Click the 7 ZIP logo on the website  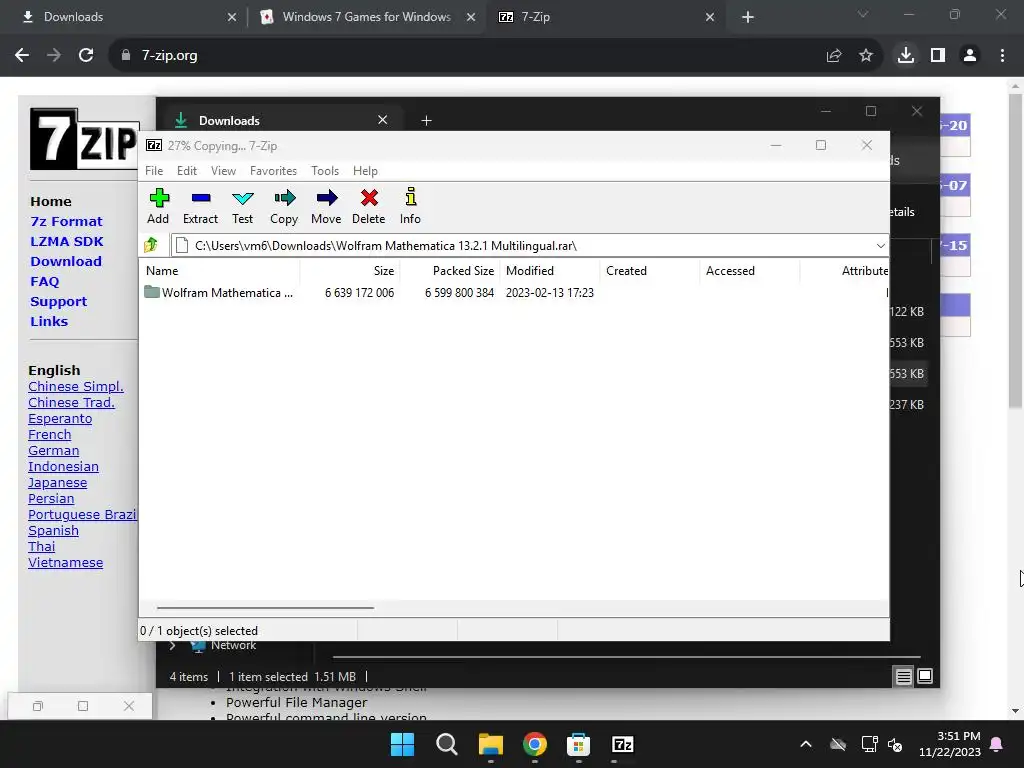[x=84, y=139]
